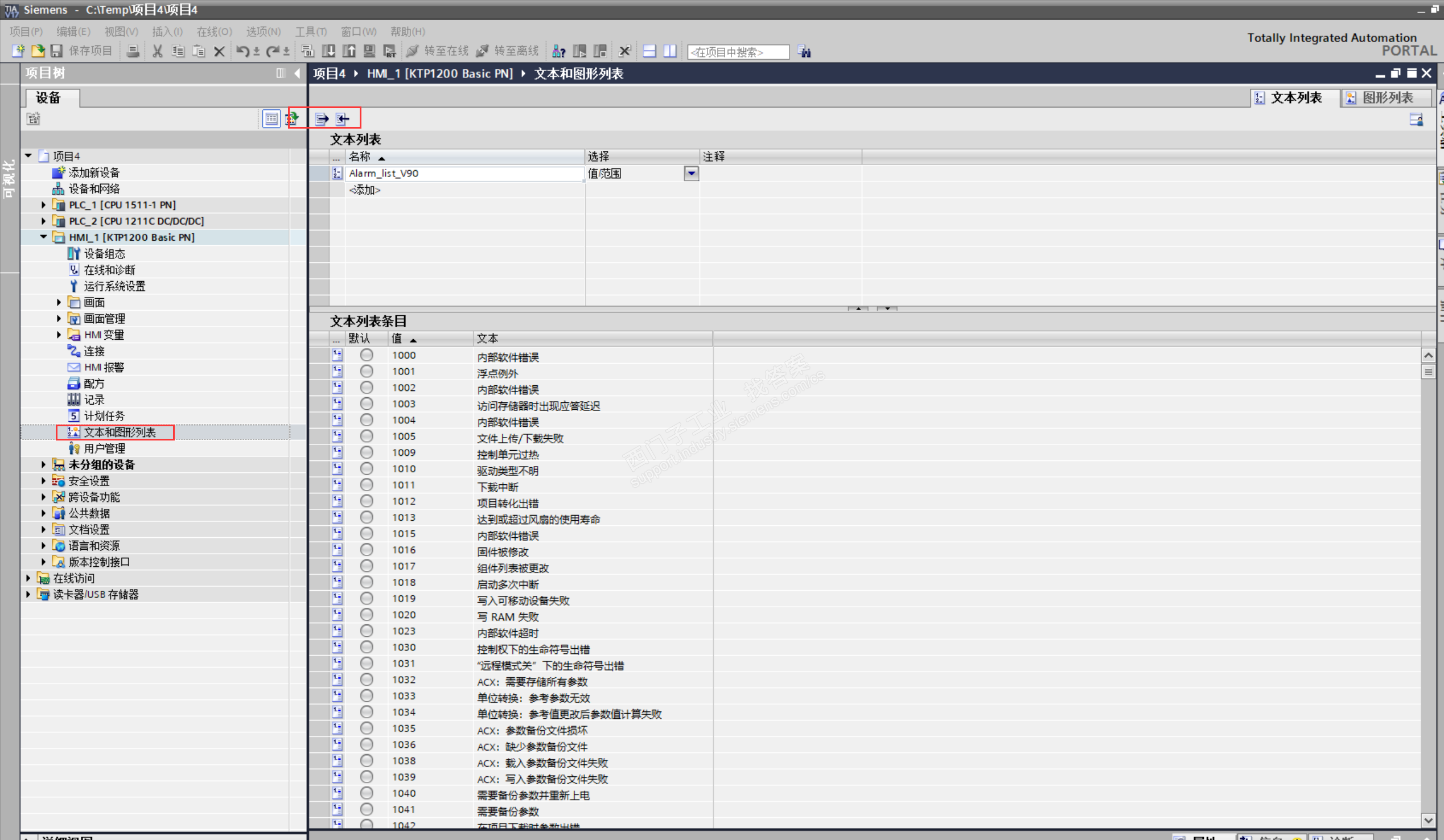Select default radio for value 1010
1444x840 pixels.
pyautogui.click(x=366, y=469)
